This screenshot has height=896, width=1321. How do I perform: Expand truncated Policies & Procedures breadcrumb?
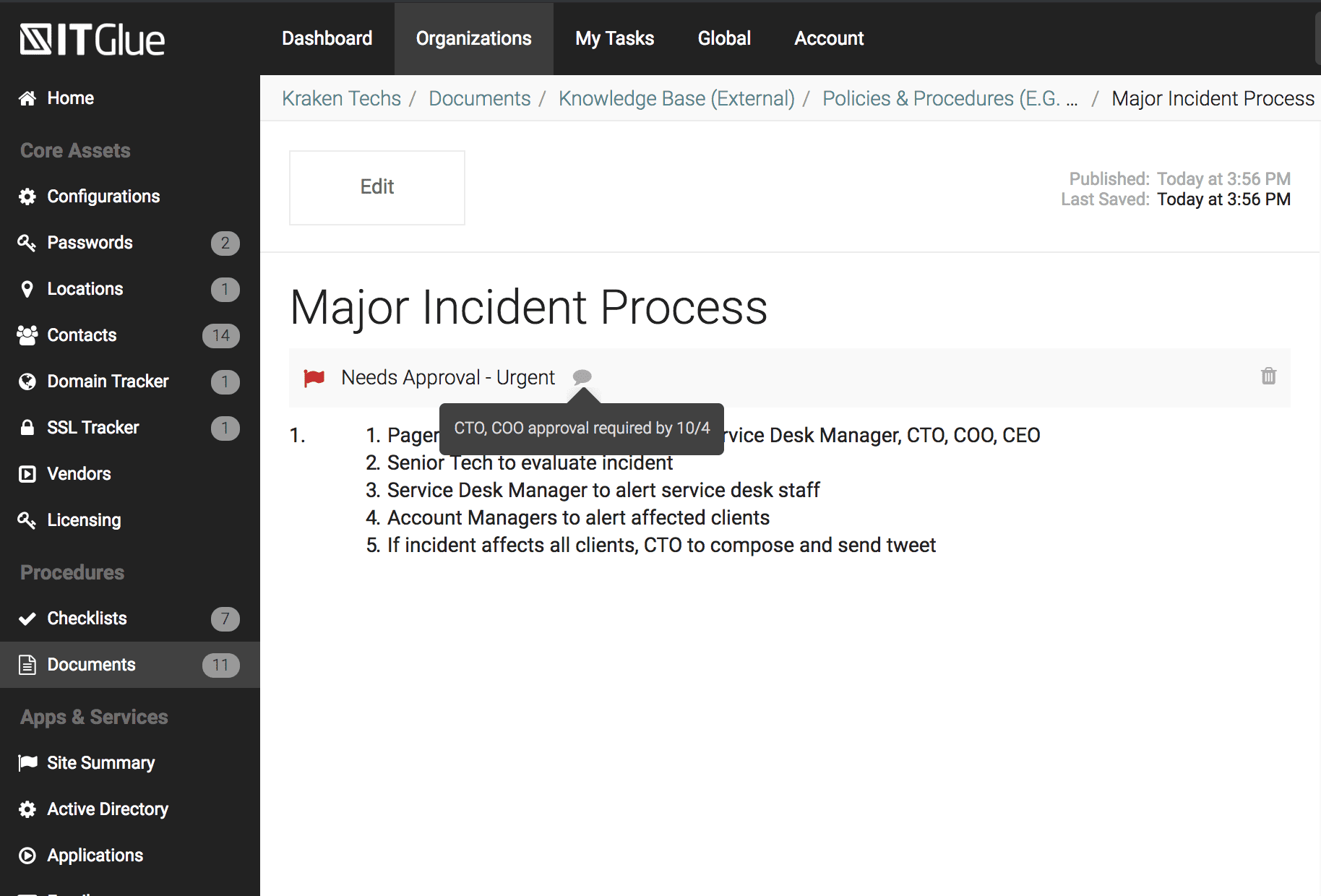point(950,98)
